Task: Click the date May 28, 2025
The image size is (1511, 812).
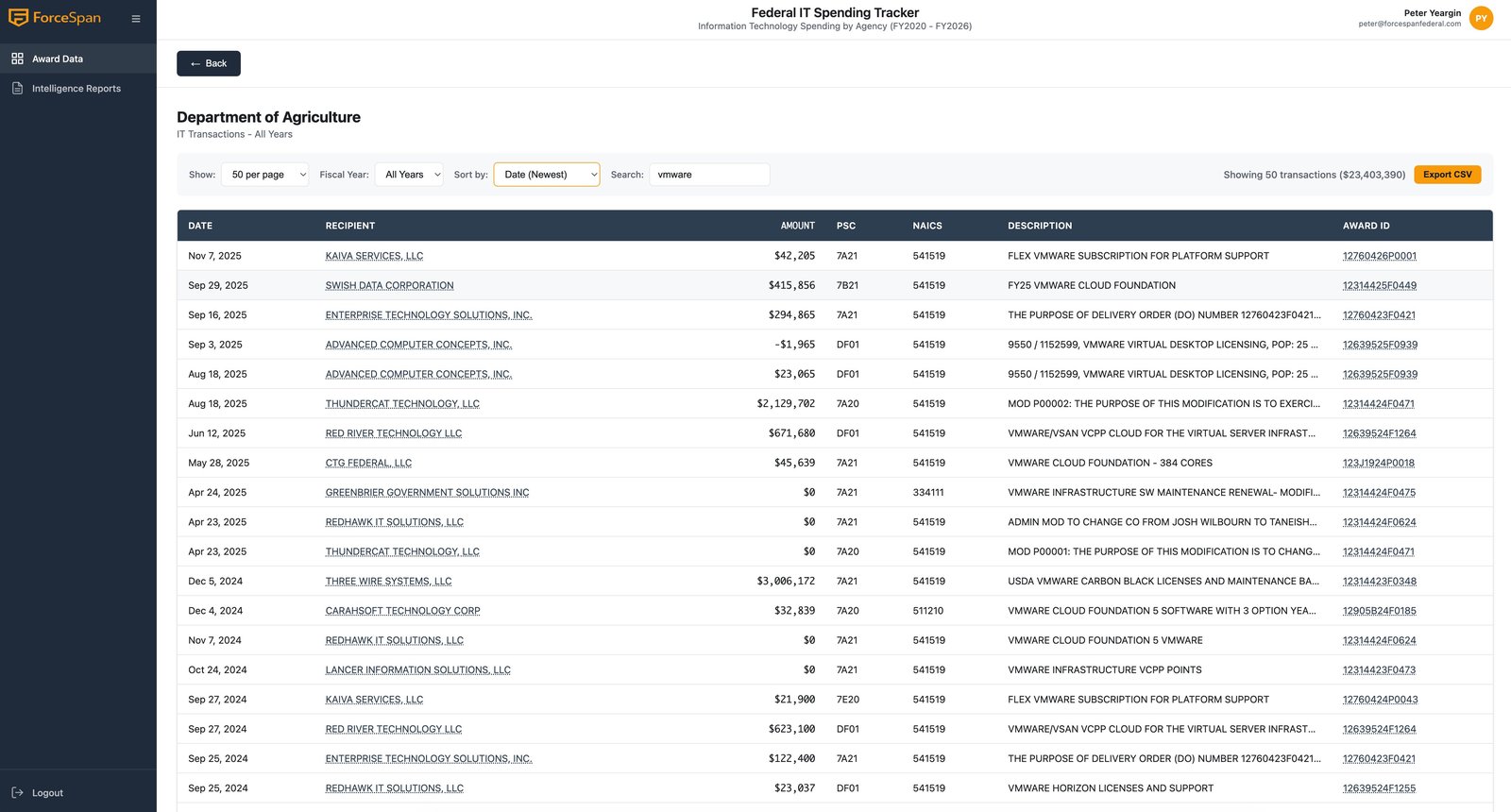Action: point(218,463)
